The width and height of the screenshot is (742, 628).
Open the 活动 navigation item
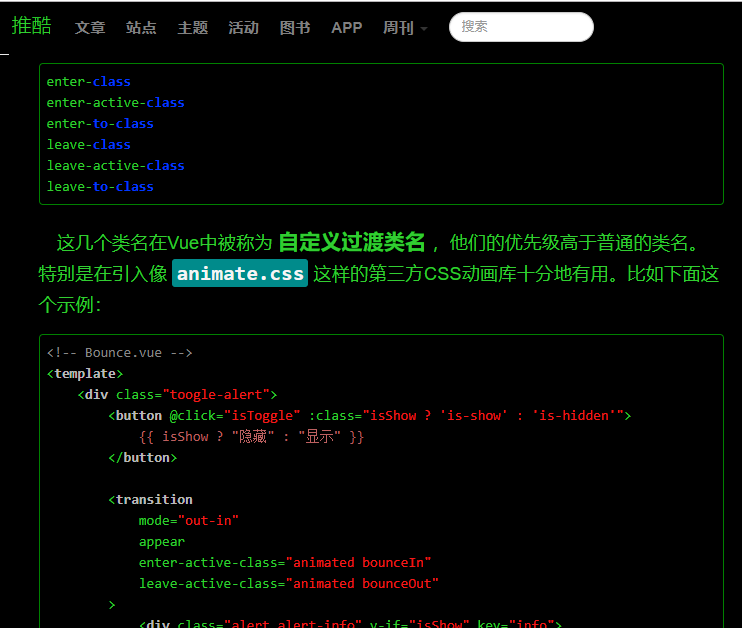coord(244,27)
